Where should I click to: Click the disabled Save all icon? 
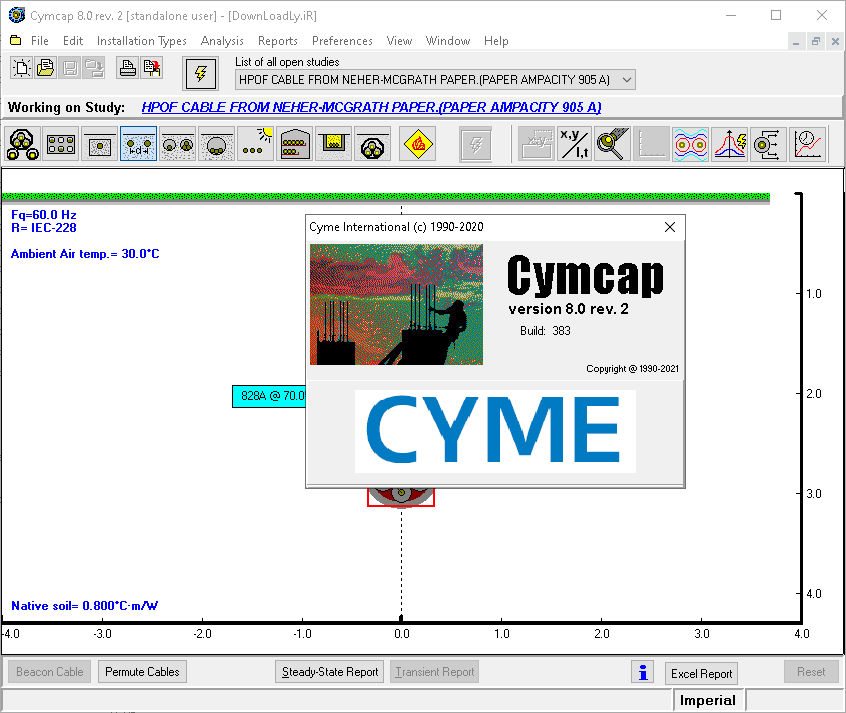pos(94,68)
